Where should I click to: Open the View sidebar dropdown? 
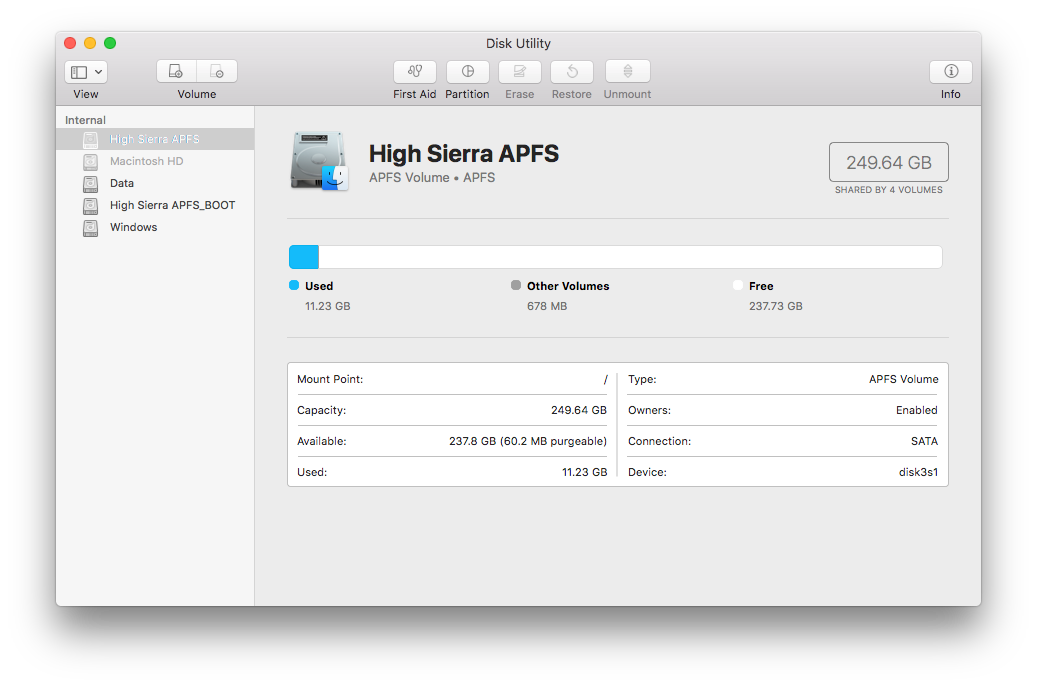click(86, 72)
